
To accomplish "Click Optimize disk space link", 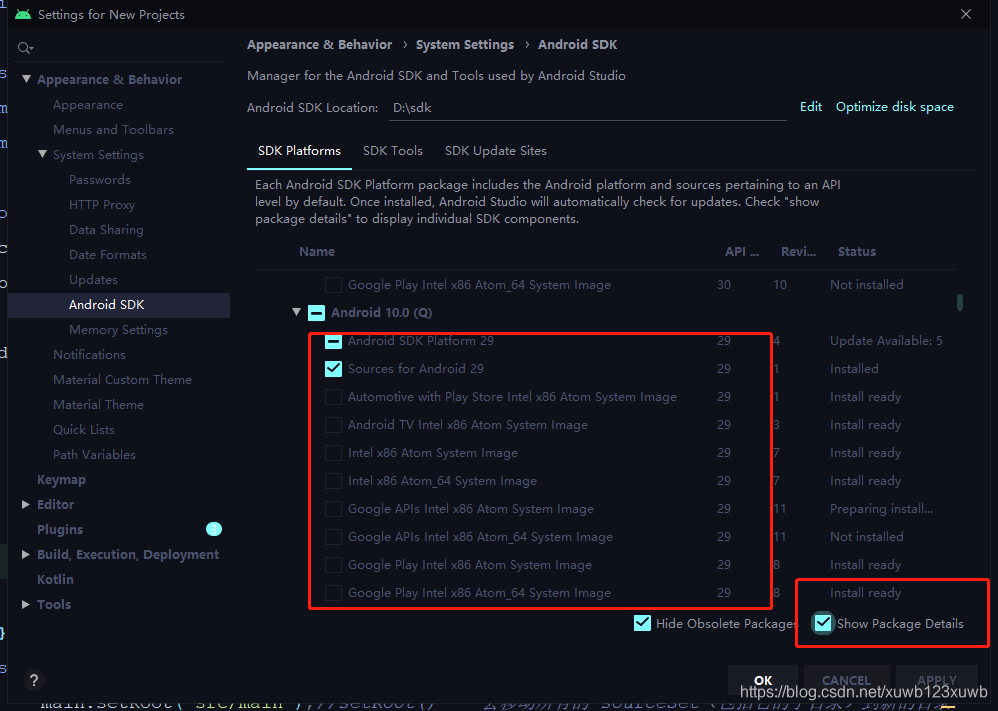I will click(x=895, y=107).
